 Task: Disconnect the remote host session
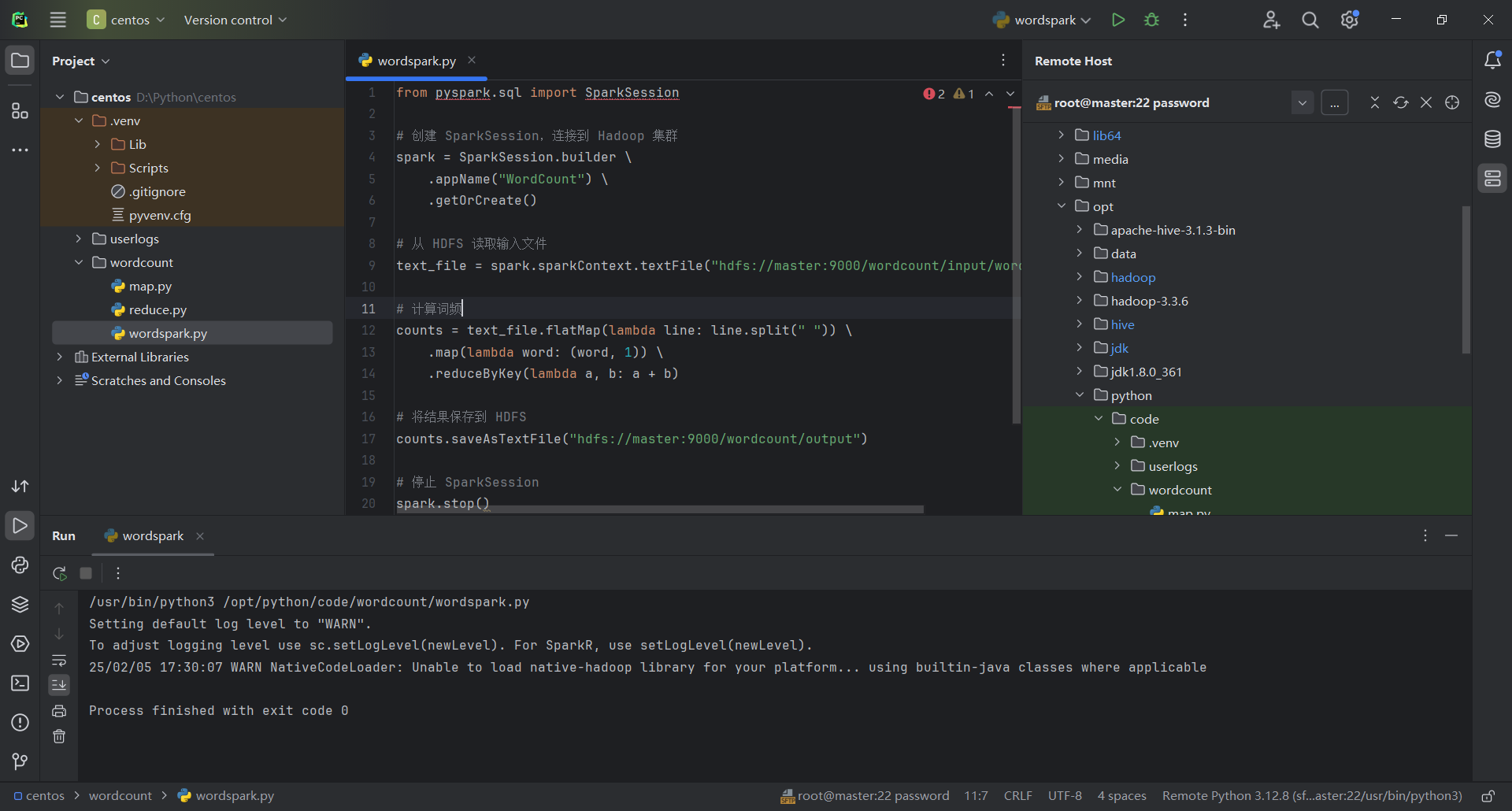pos(1426,102)
